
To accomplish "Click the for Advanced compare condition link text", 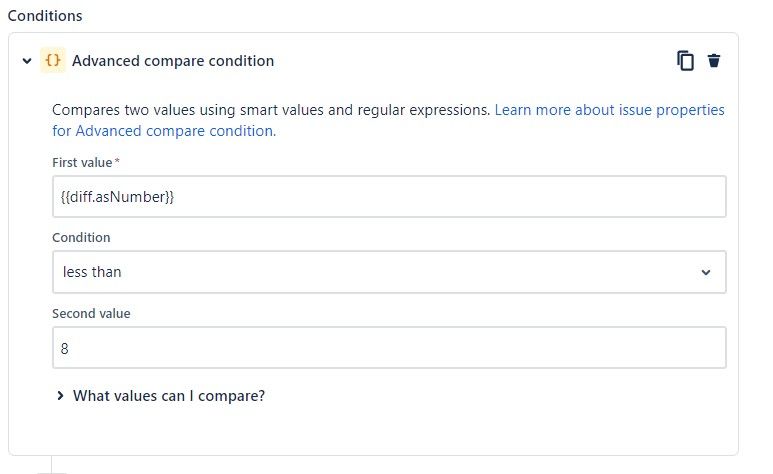I will pos(164,131).
